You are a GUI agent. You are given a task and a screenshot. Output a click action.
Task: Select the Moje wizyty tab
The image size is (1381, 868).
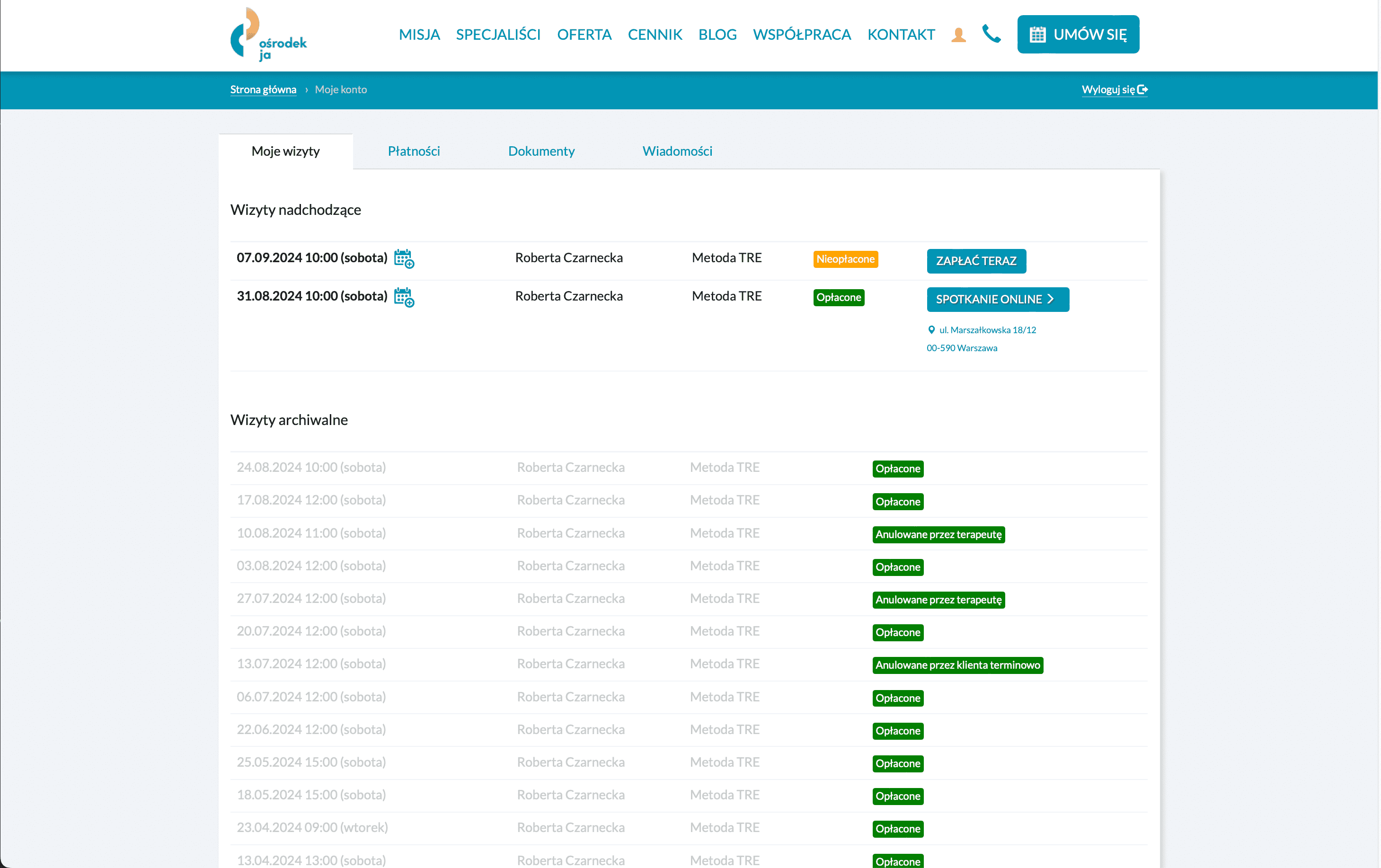(x=285, y=151)
